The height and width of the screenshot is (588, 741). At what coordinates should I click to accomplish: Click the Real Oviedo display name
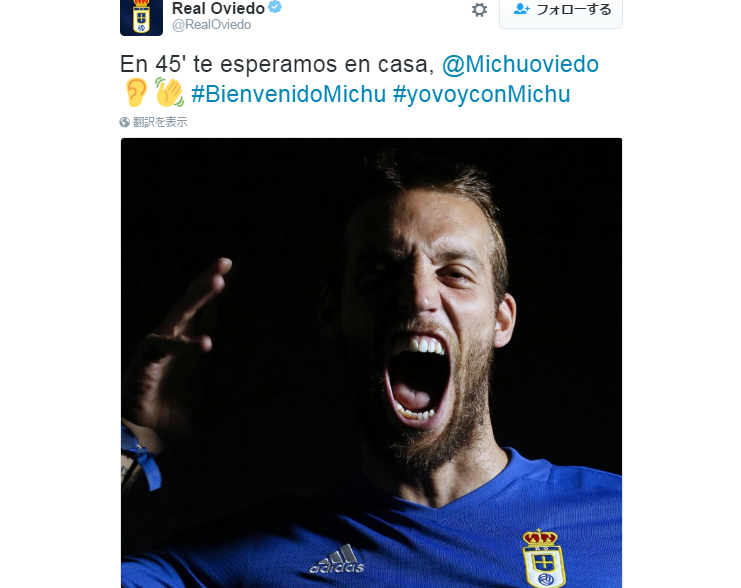click(x=218, y=9)
